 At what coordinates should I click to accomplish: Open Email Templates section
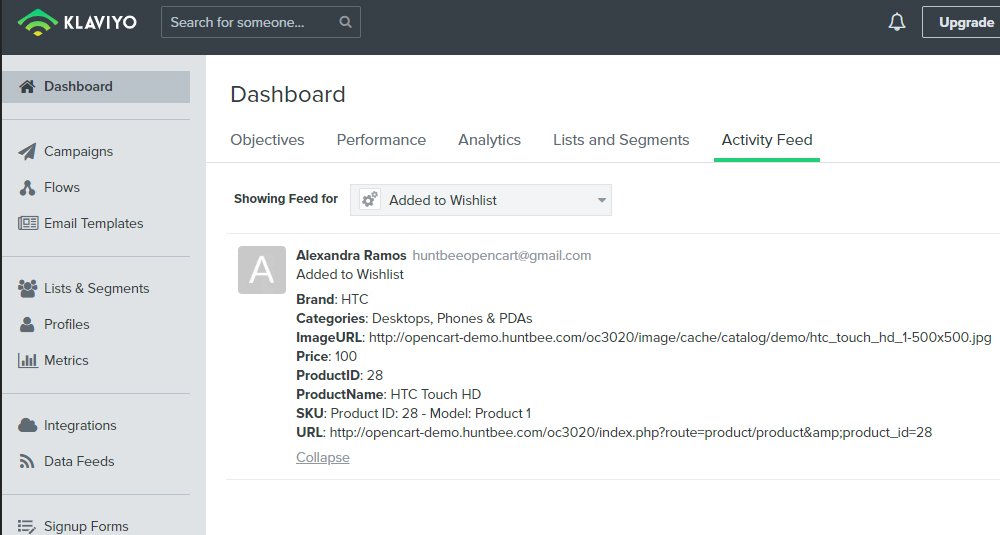tap(94, 223)
